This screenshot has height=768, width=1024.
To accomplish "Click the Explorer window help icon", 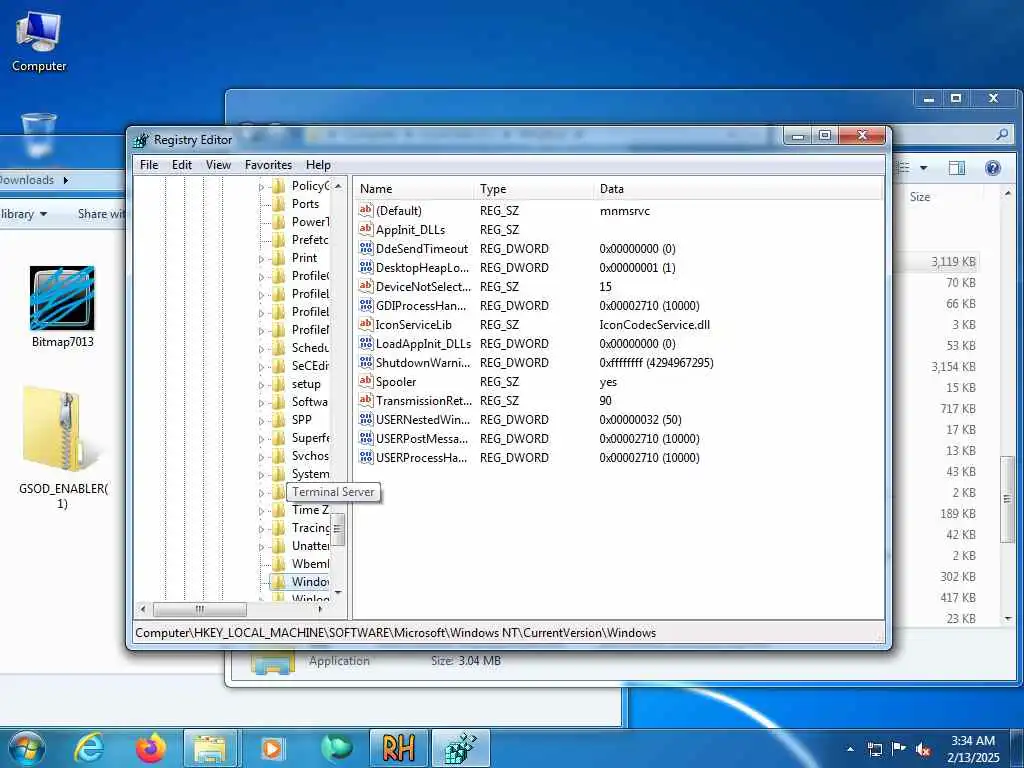I will pos(993,168).
